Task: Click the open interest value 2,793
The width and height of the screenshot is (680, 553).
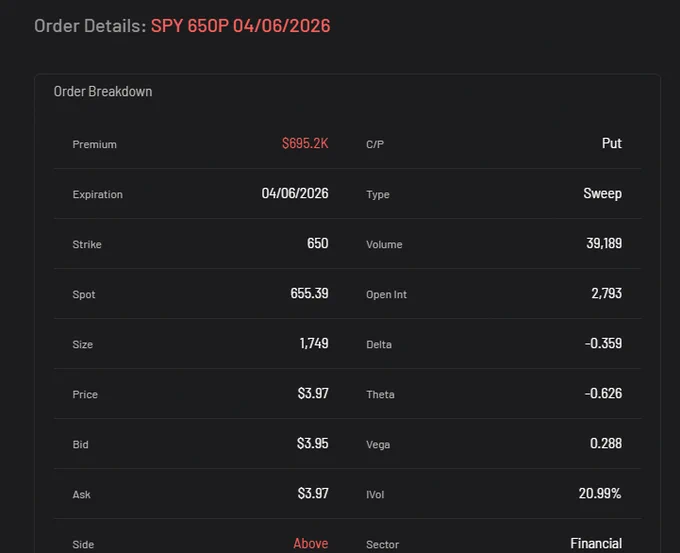Action: (607, 293)
